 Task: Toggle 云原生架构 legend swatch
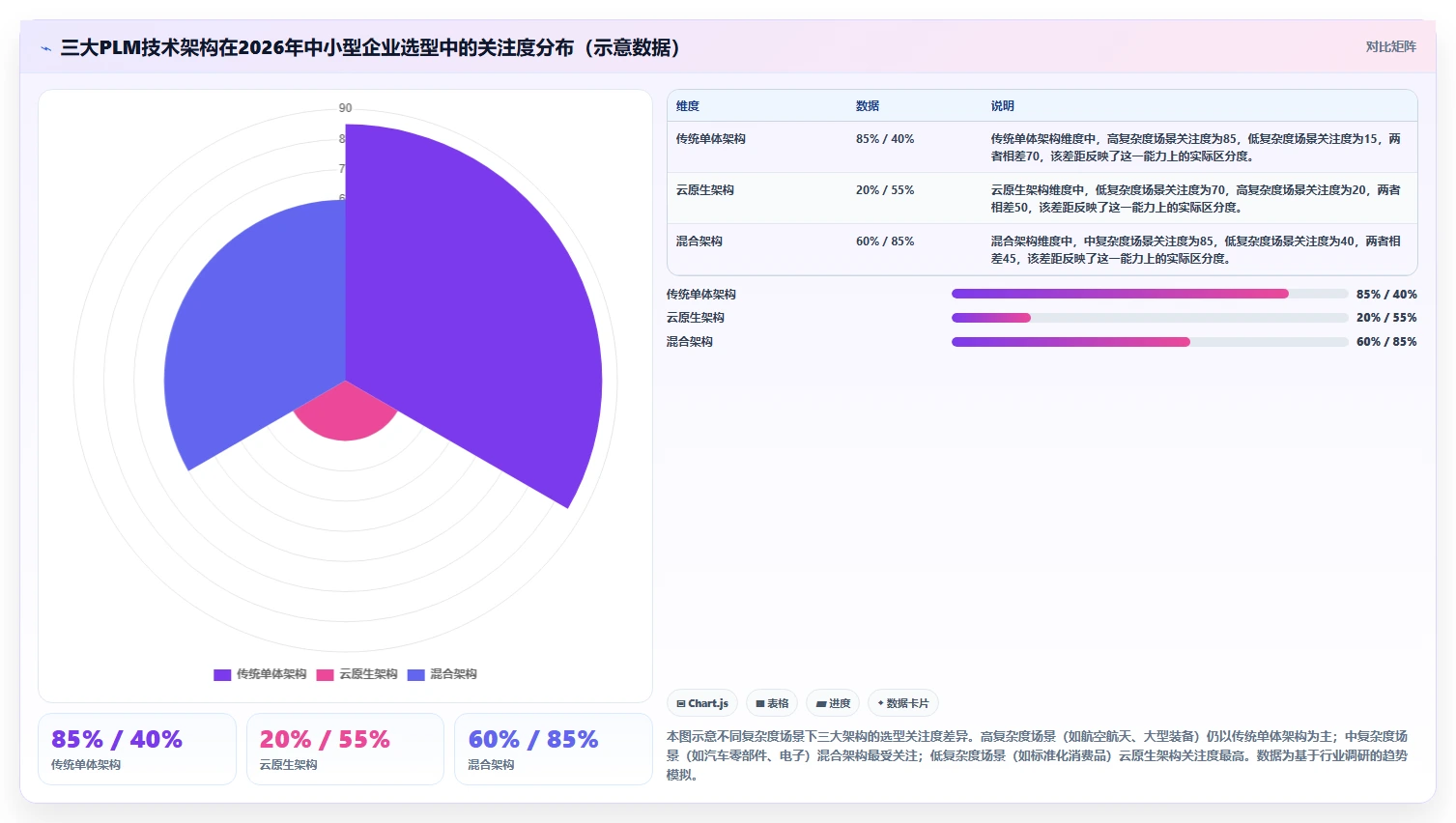[325, 674]
